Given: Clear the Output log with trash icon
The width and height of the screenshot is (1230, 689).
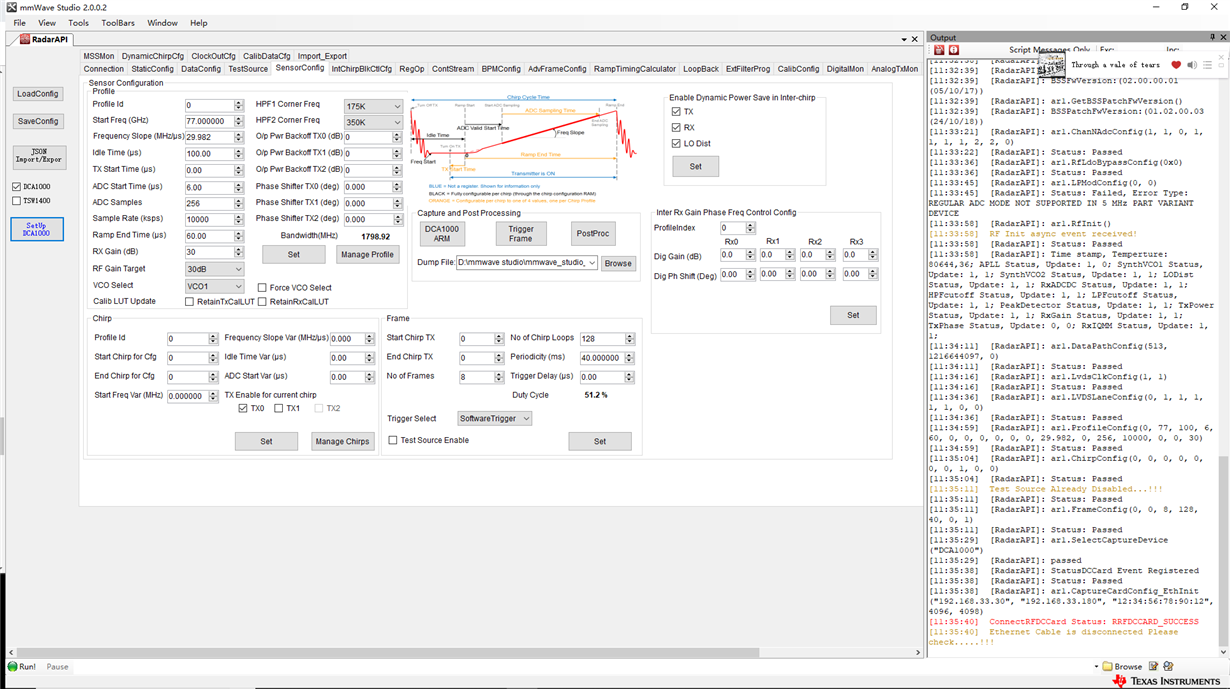Looking at the screenshot, I should [938, 49].
